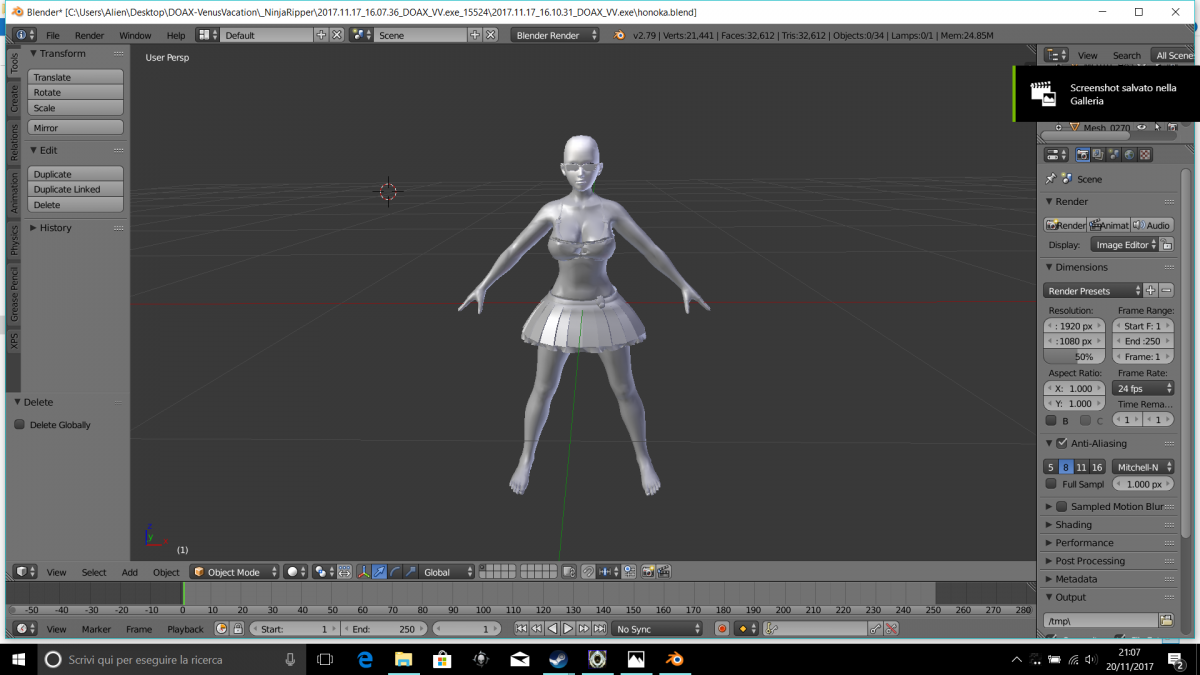Select 16 anti-aliasing samples
The image size is (1200, 675).
click(x=1097, y=467)
